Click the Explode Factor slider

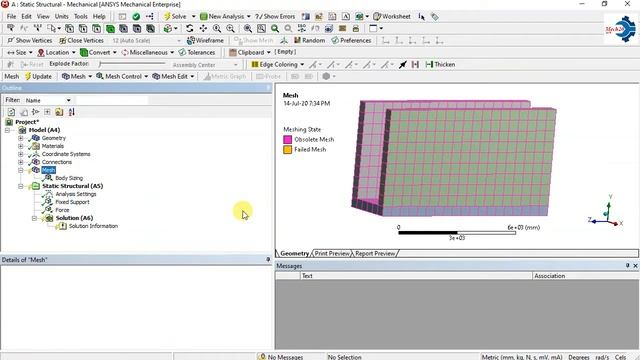coord(132,64)
